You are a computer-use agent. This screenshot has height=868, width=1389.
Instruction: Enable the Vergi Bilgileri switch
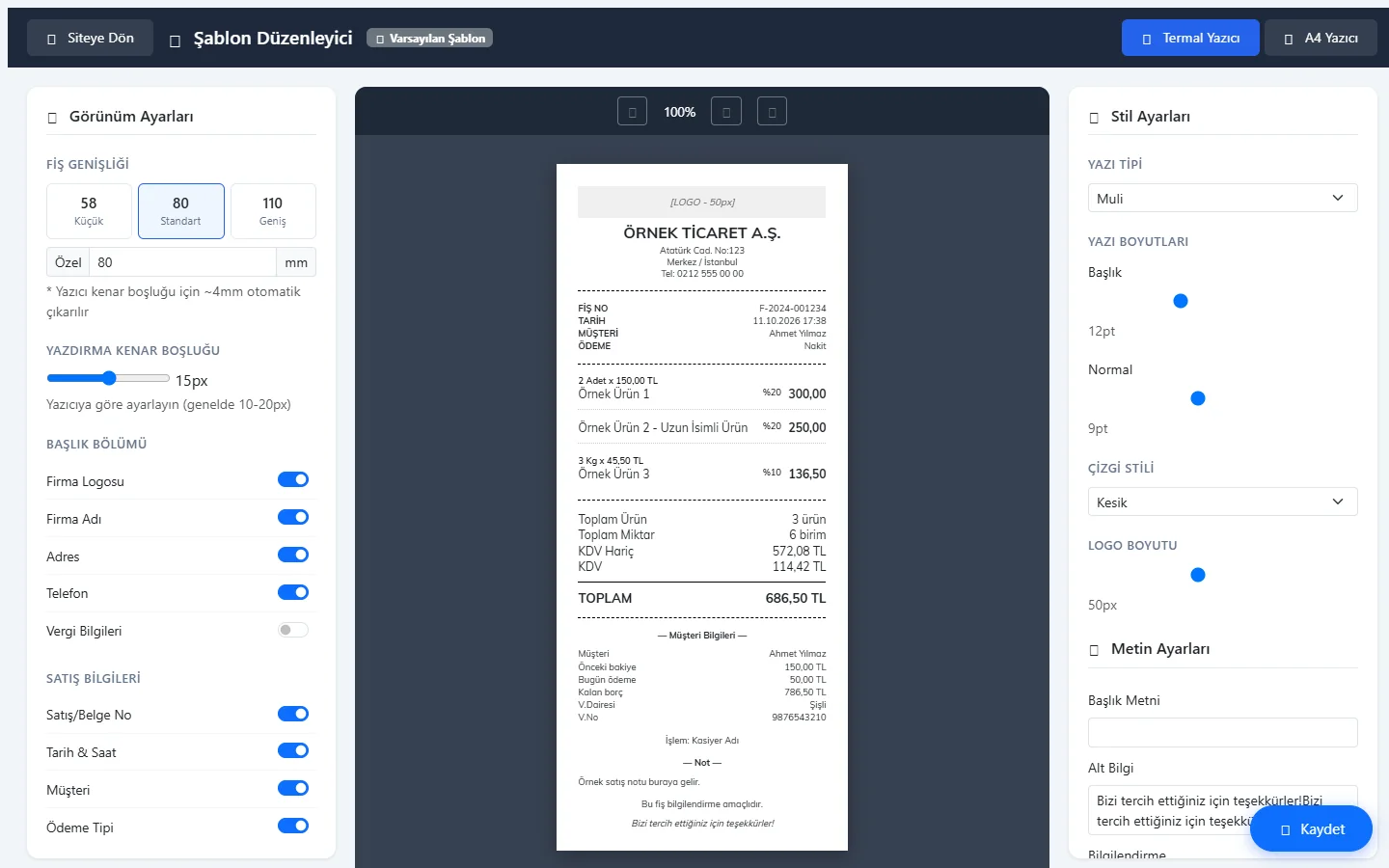click(x=293, y=630)
